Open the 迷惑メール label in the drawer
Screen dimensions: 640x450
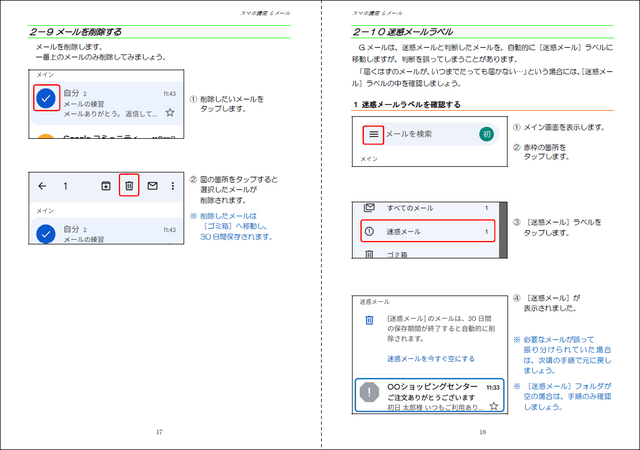point(428,232)
